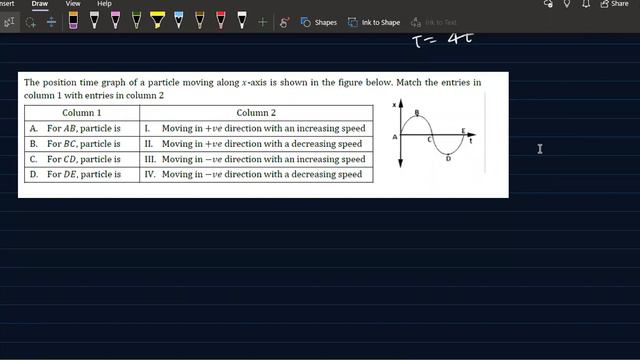Select the orange-brown pen
This screenshot has height=360, width=640.
pyautogui.click(x=200, y=20)
